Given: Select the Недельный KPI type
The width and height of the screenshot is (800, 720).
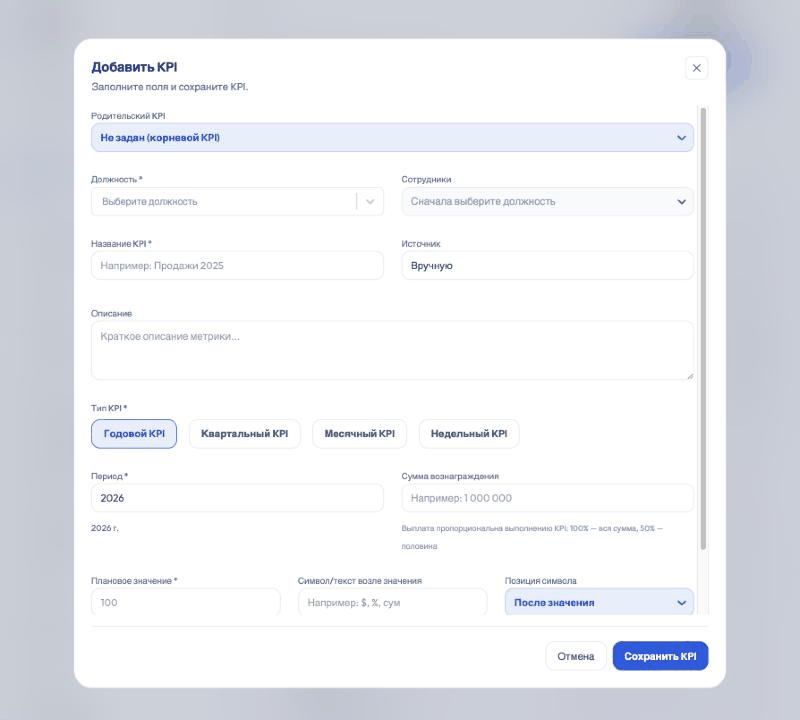Looking at the screenshot, I should coord(469,434).
